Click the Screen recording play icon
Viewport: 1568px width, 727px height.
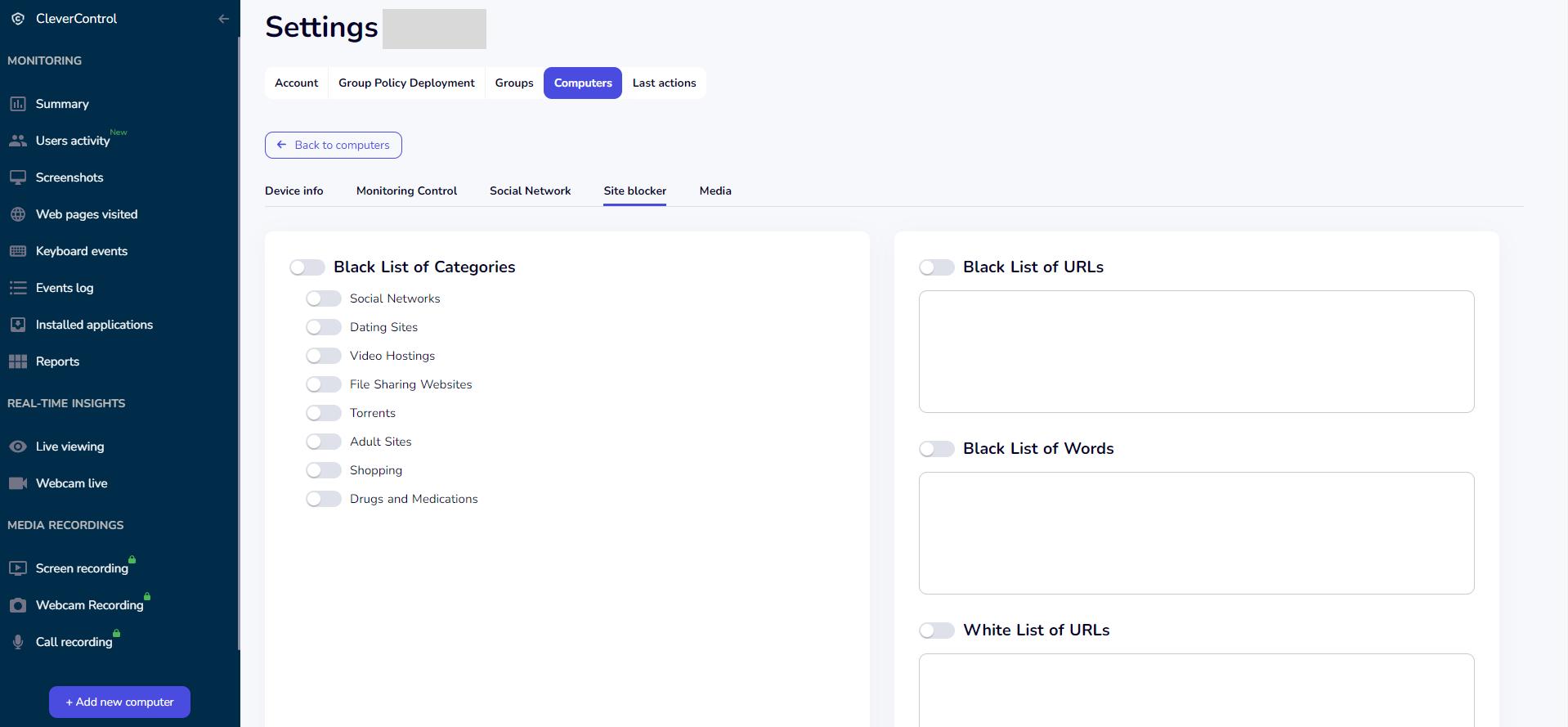18,568
